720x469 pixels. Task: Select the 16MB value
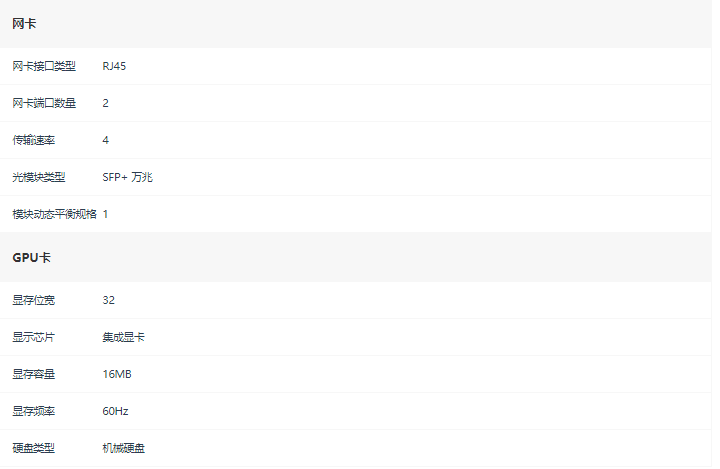pos(117,374)
